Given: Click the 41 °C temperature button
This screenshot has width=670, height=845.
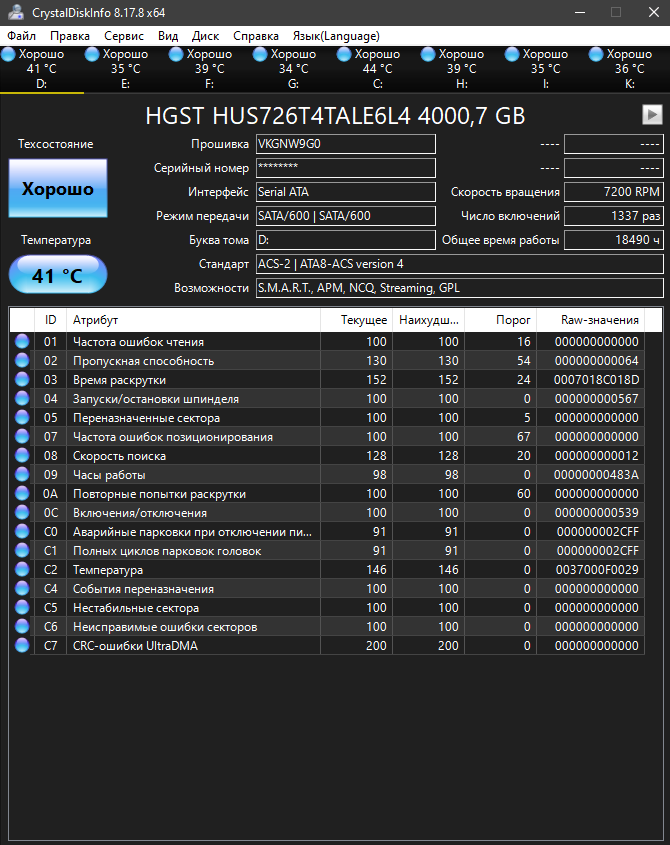Looking at the screenshot, I should point(58,275).
